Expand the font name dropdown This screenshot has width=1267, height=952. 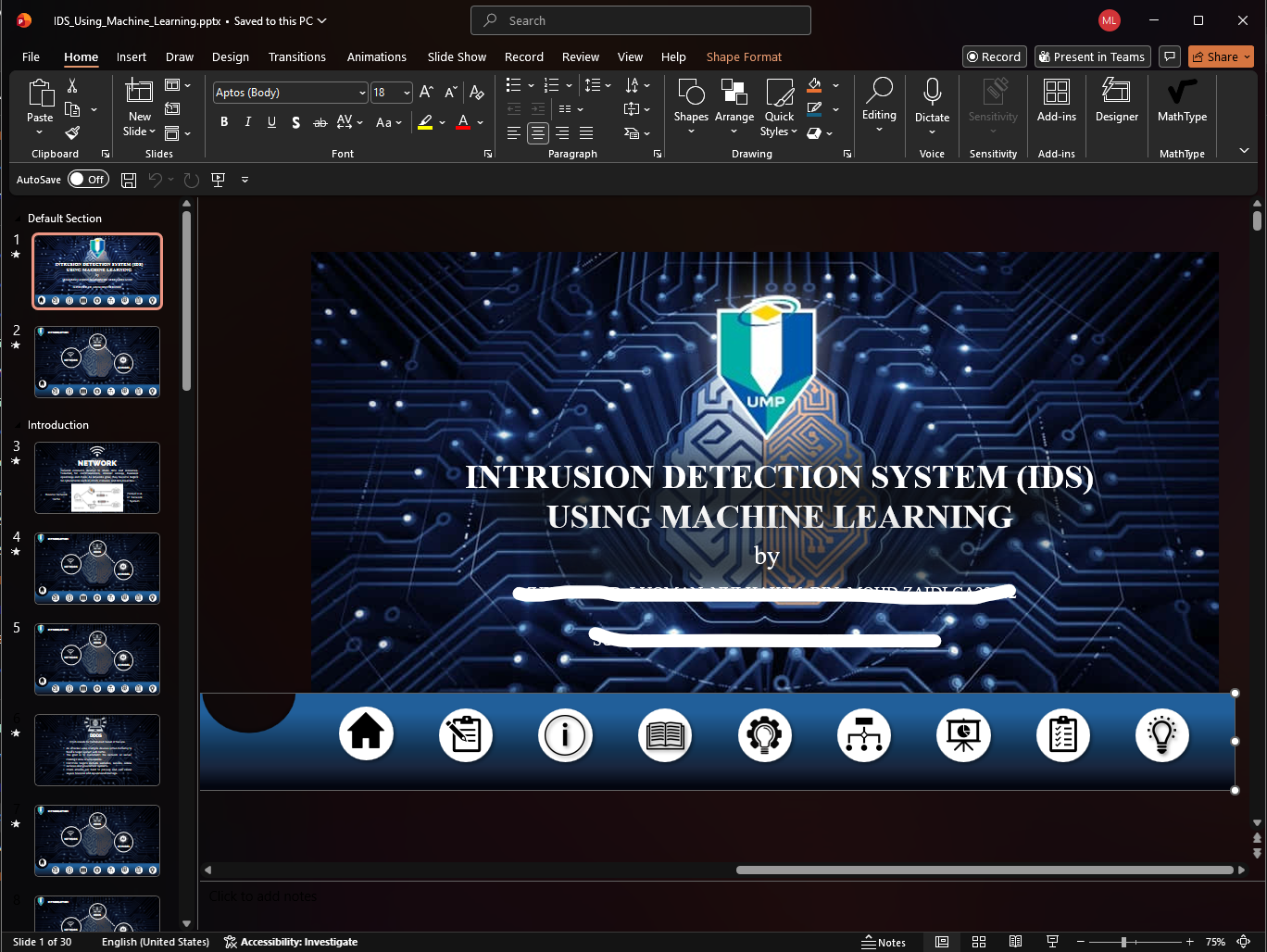[361, 93]
